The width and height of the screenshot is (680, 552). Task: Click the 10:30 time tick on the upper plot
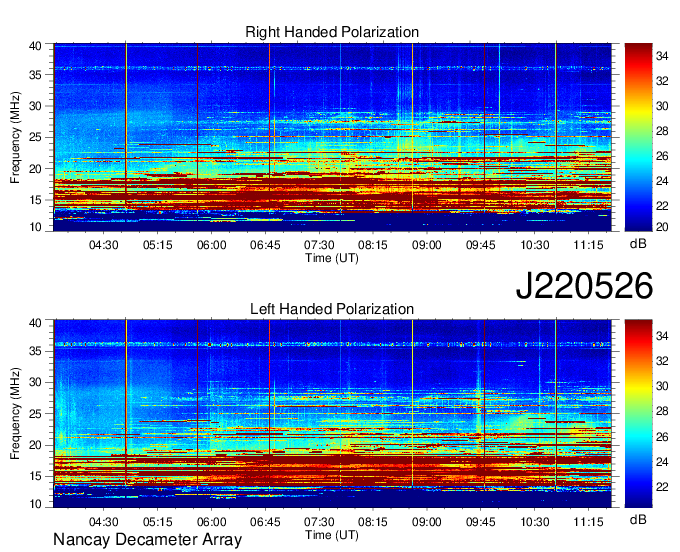tap(535, 245)
